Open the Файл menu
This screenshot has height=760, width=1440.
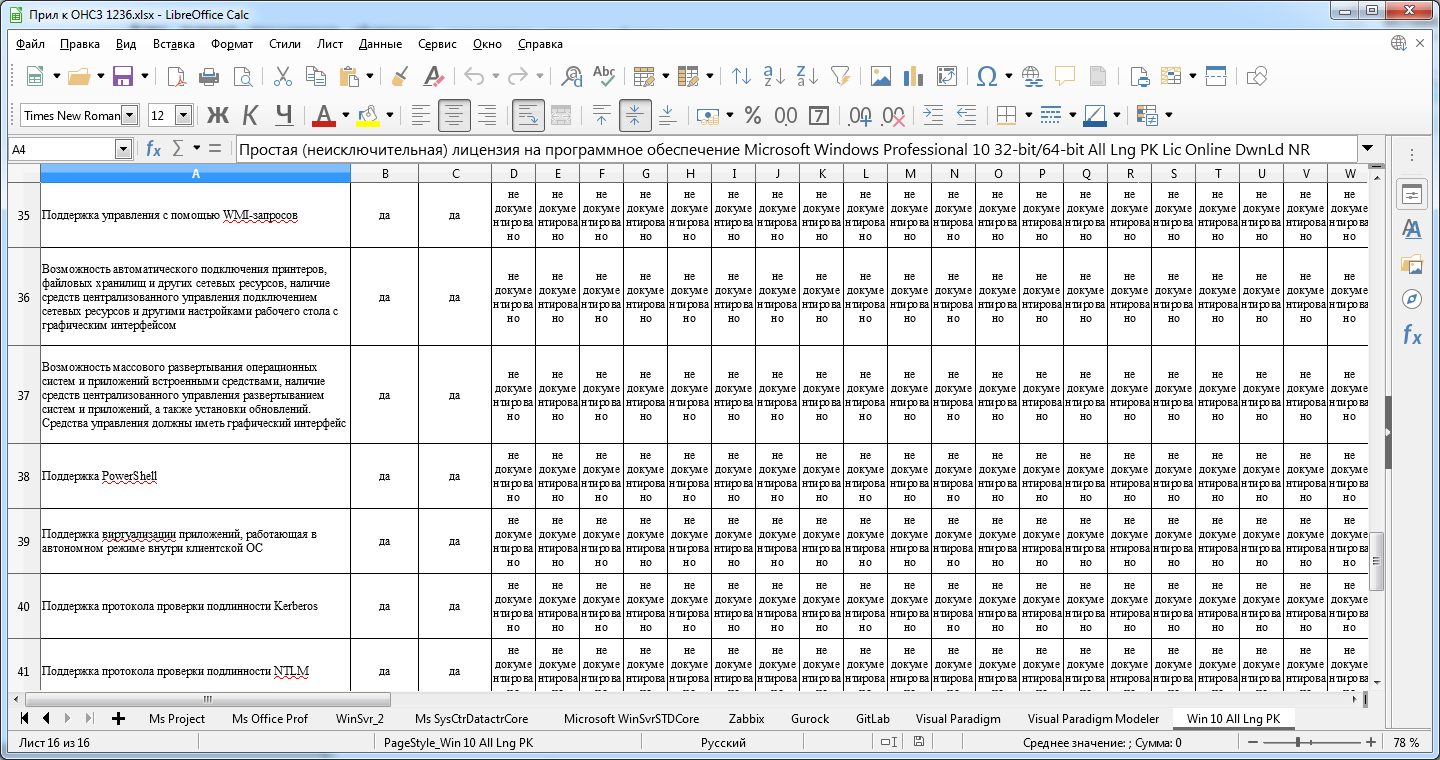click(x=31, y=44)
